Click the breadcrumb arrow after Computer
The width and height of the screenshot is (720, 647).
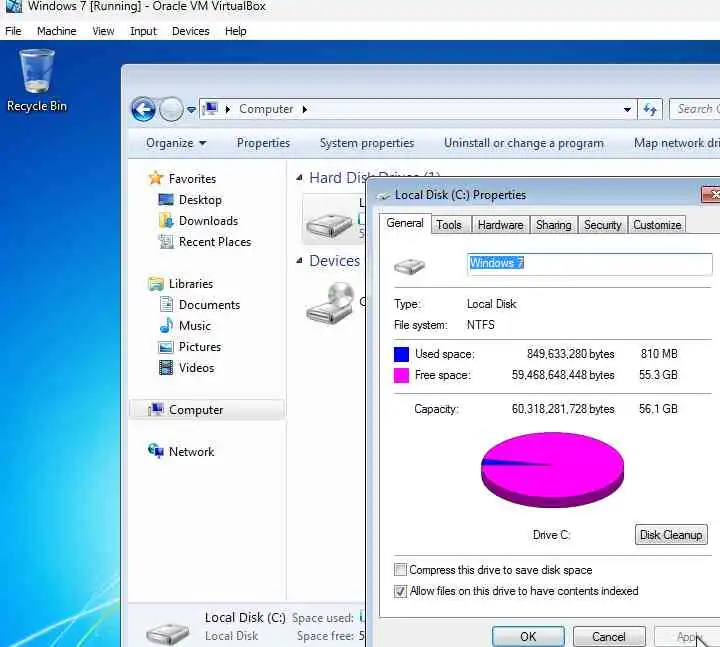[x=305, y=109]
